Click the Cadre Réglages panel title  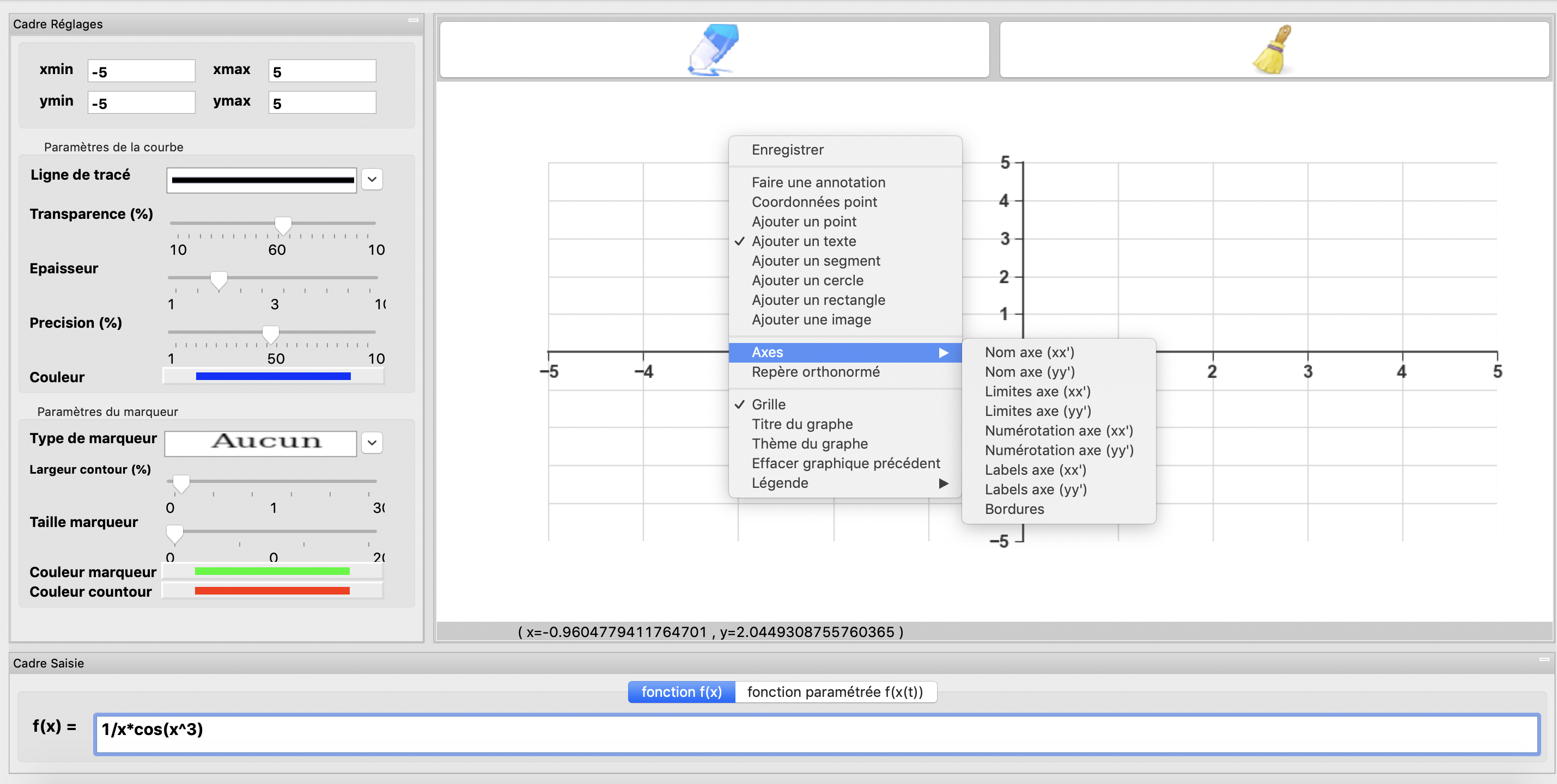click(x=58, y=24)
